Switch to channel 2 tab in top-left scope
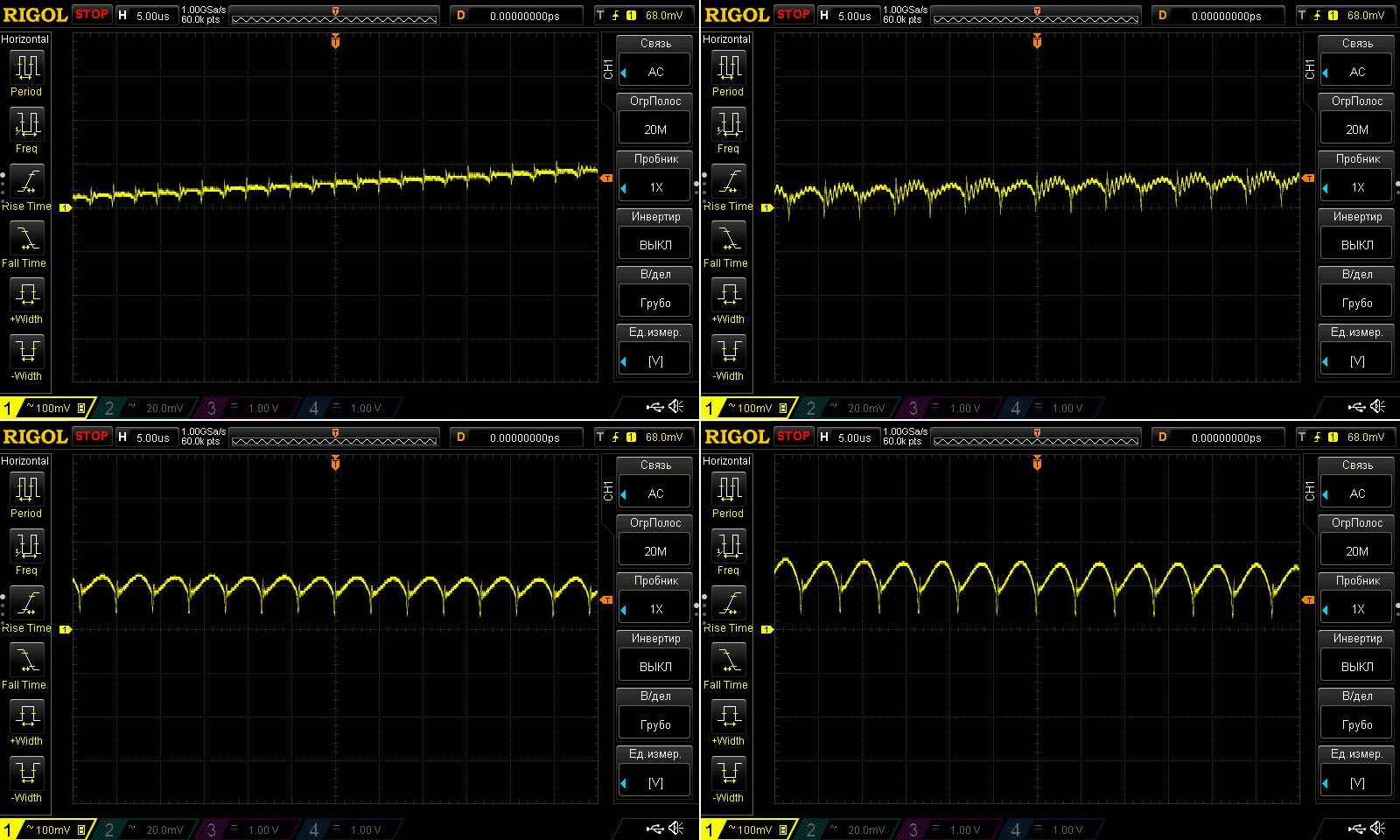 [110, 408]
